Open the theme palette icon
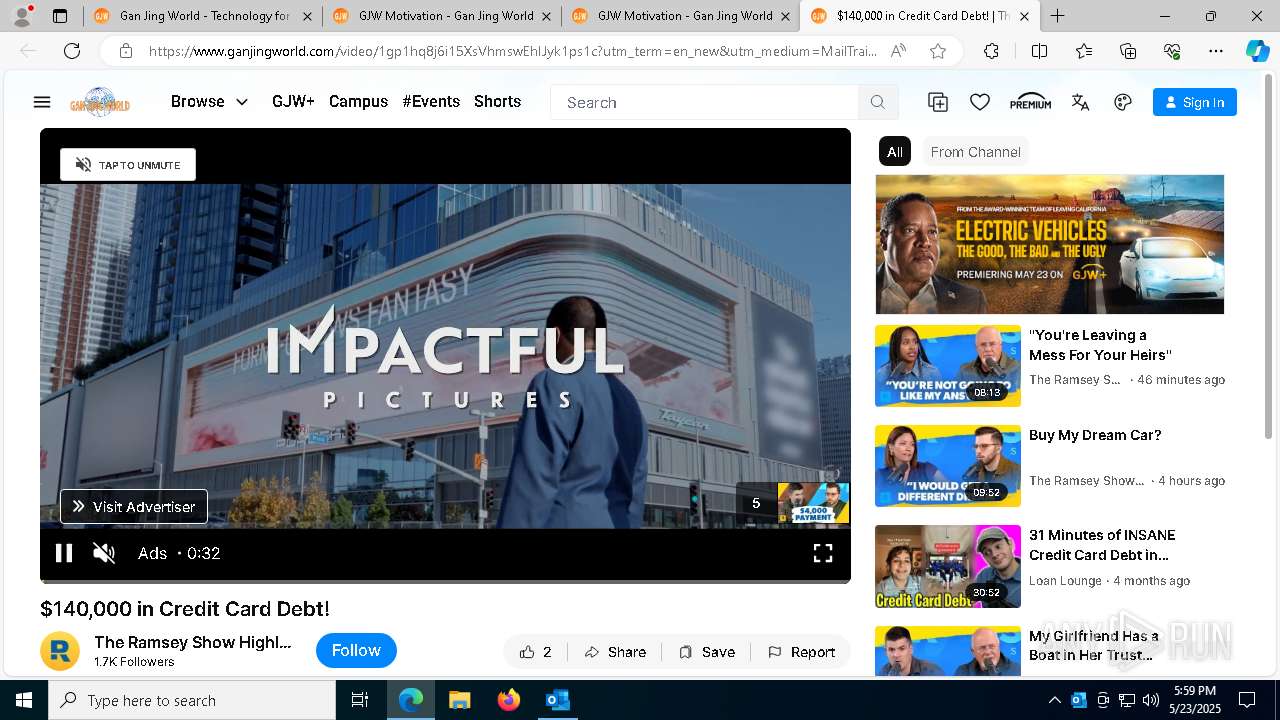The height and width of the screenshot is (720, 1280). (x=1123, y=102)
